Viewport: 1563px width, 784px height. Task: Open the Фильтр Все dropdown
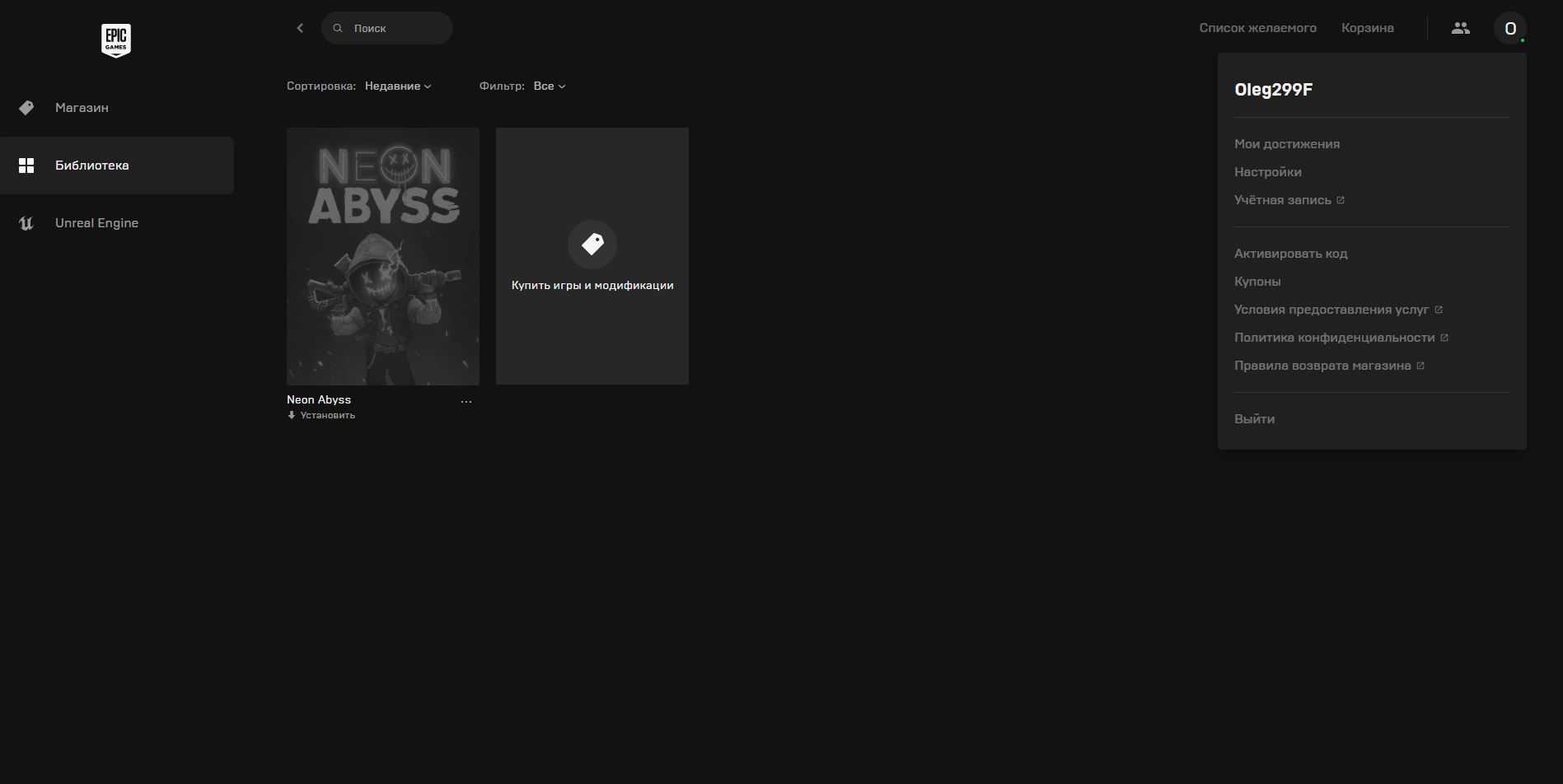pyautogui.click(x=550, y=86)
